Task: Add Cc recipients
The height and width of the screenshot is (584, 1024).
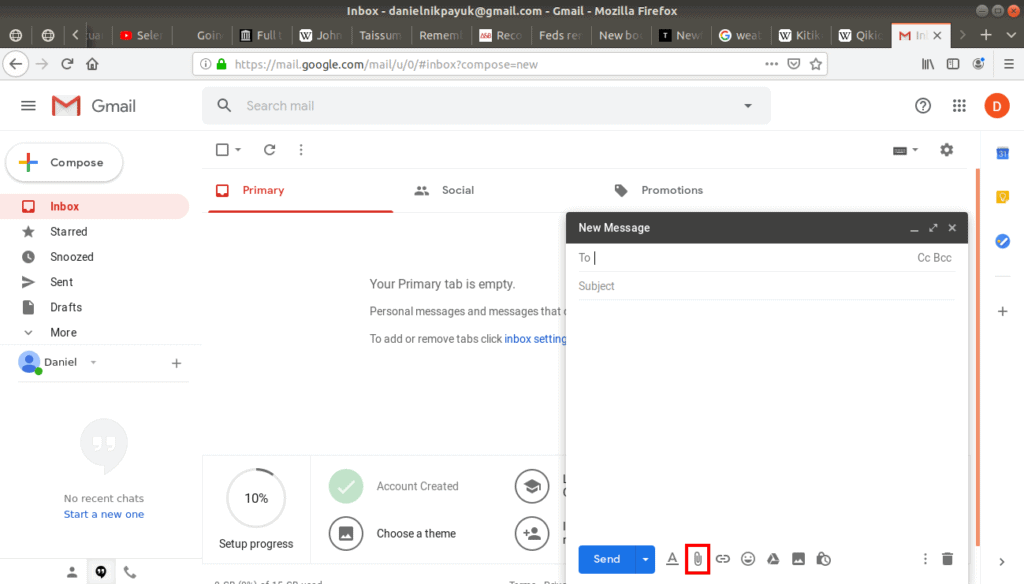Action: pos(923,258)
